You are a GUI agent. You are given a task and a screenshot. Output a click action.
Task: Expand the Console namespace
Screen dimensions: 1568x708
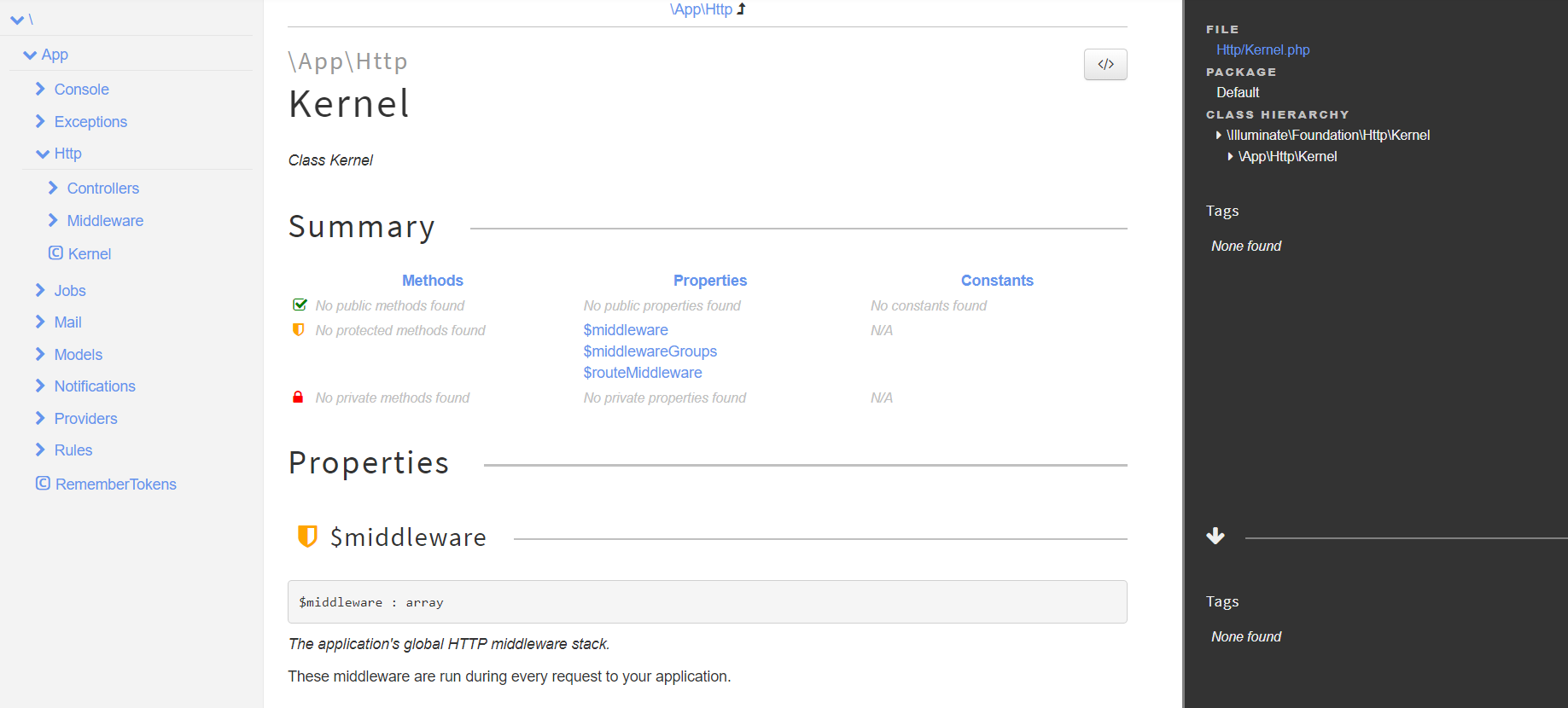click(40, 90)
